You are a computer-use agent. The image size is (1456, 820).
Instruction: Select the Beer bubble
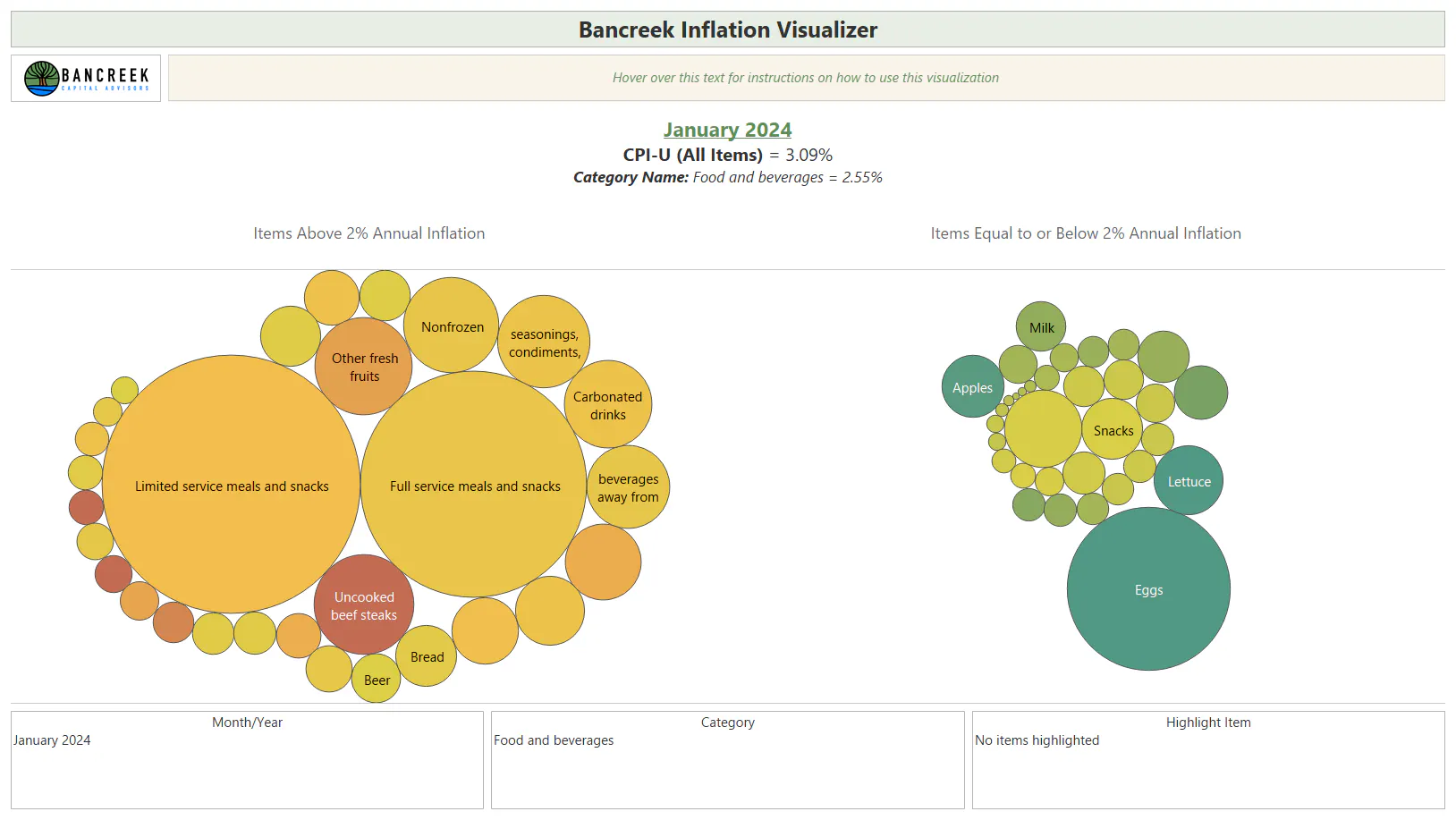coord(377,679)
